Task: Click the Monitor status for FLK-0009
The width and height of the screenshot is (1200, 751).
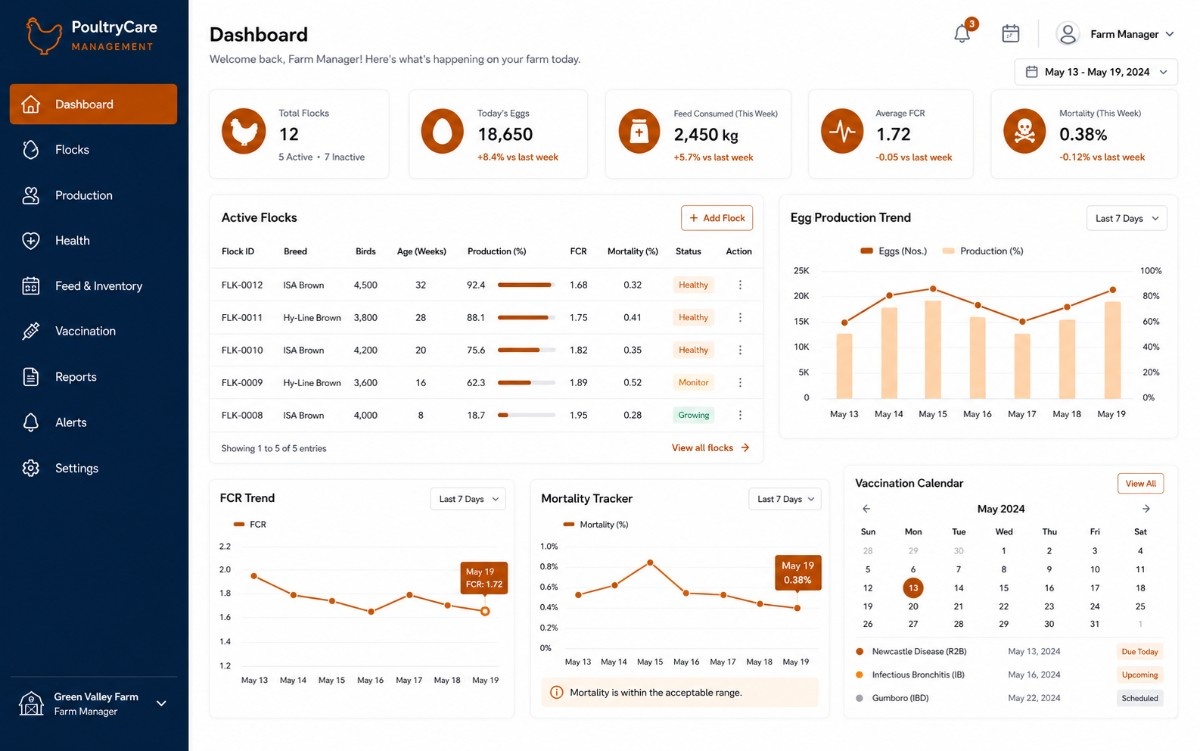Action: tap(693, 382)
